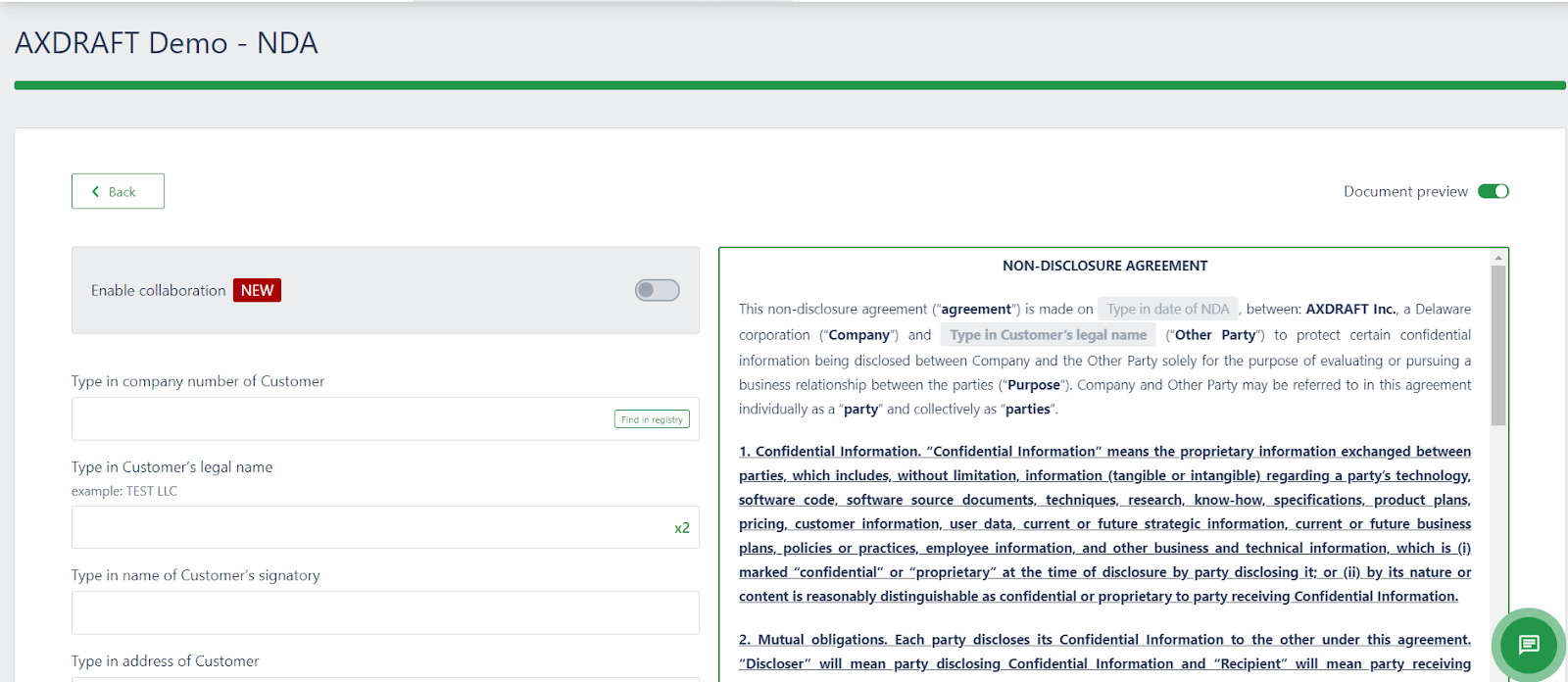Click the green progress bar
Screen dimensions: 1568x682
coord(790,85)
